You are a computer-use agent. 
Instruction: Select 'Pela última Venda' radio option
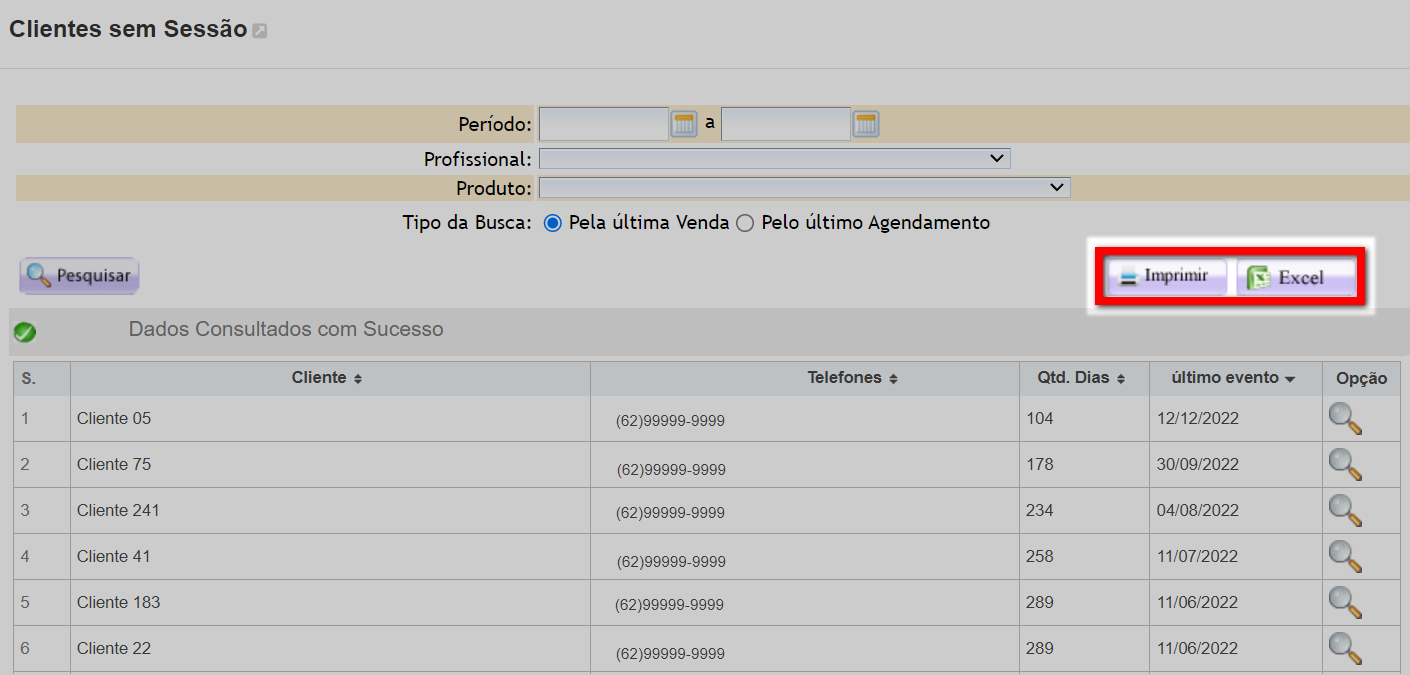tap(552, 224)
